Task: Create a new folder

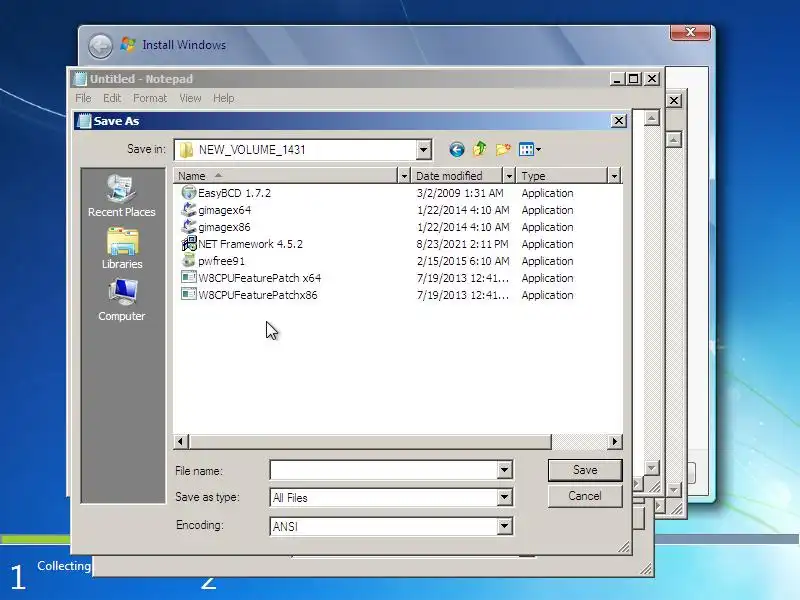Action: (x=503, y=149)
